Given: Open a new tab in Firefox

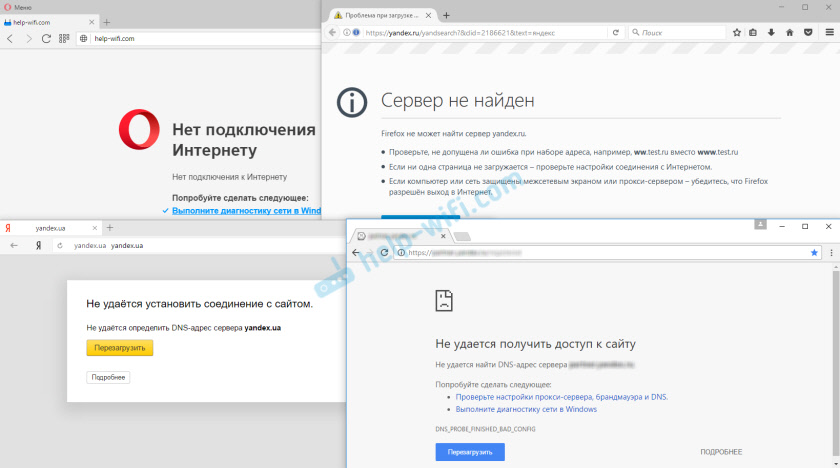Looking at the screenshot, I should click(x=446, y=16).
